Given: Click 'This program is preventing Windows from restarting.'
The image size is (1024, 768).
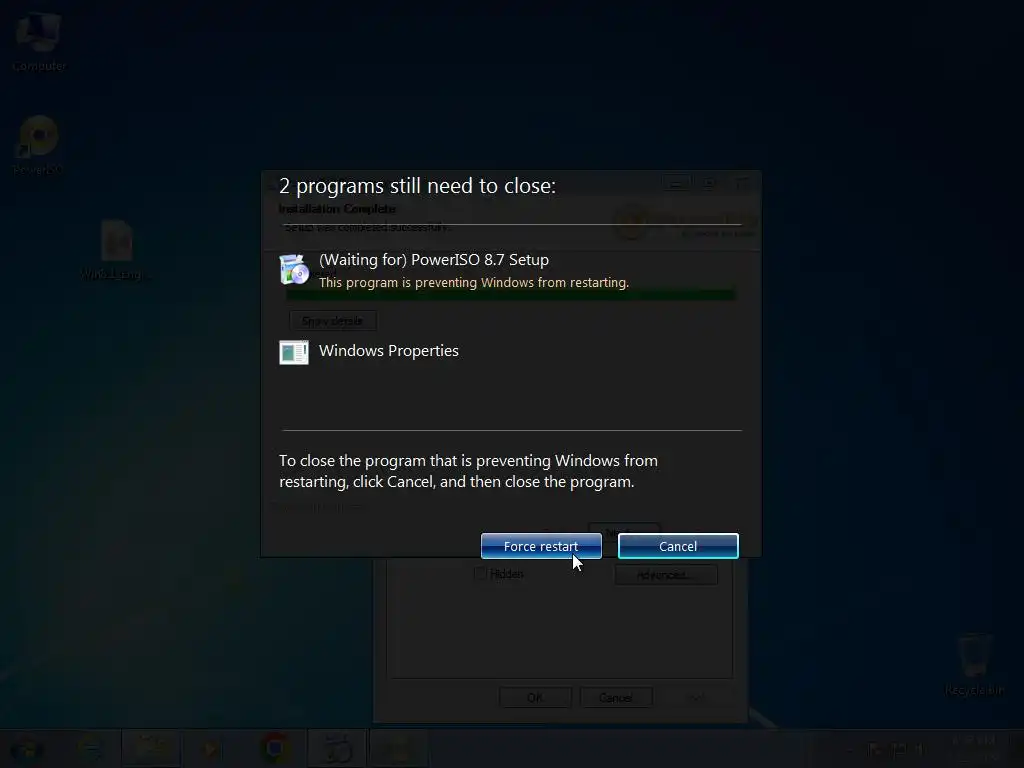Looking at the screenshot, I should pos(473,282).
